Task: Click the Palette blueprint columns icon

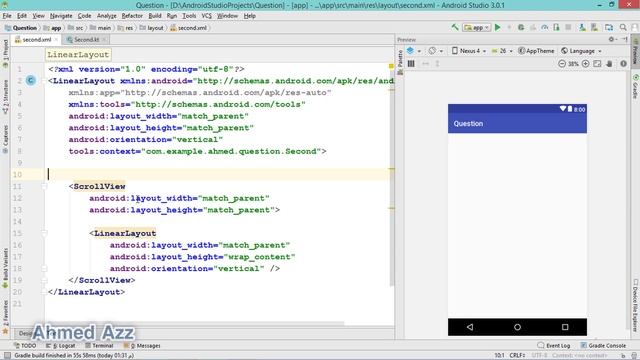Action: coord(411,64)
